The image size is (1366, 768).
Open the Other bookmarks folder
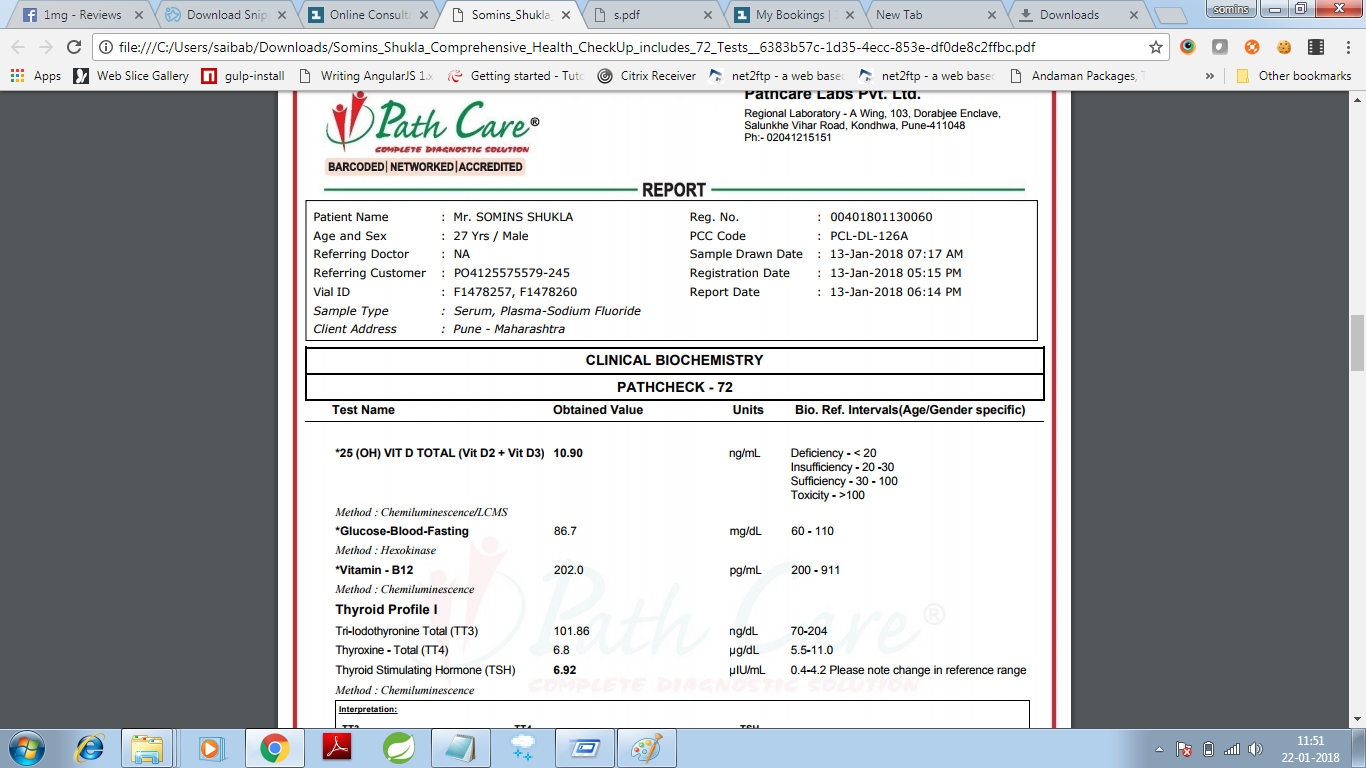(1293, 76)
